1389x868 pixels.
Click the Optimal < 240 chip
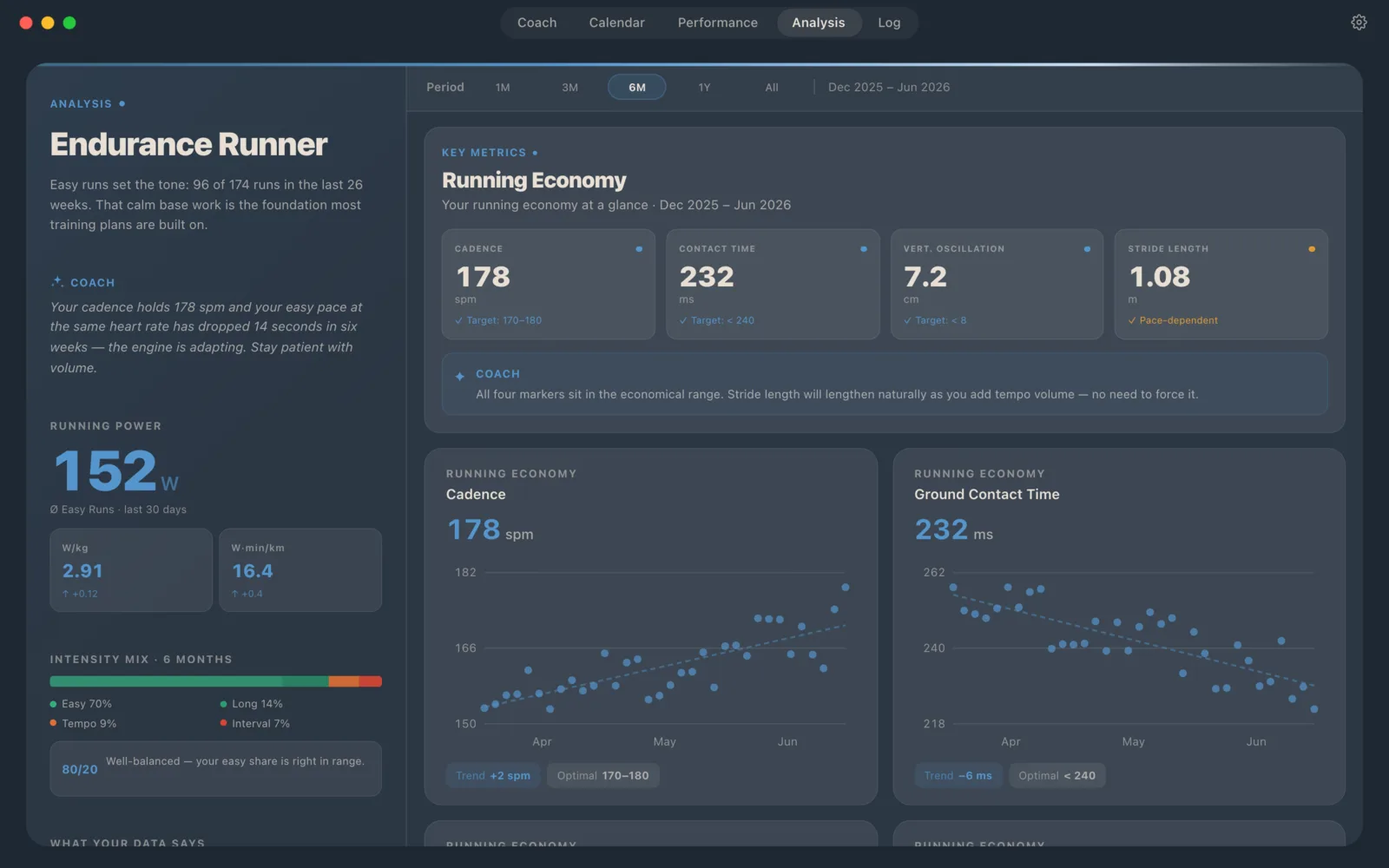coord(1057,775)
